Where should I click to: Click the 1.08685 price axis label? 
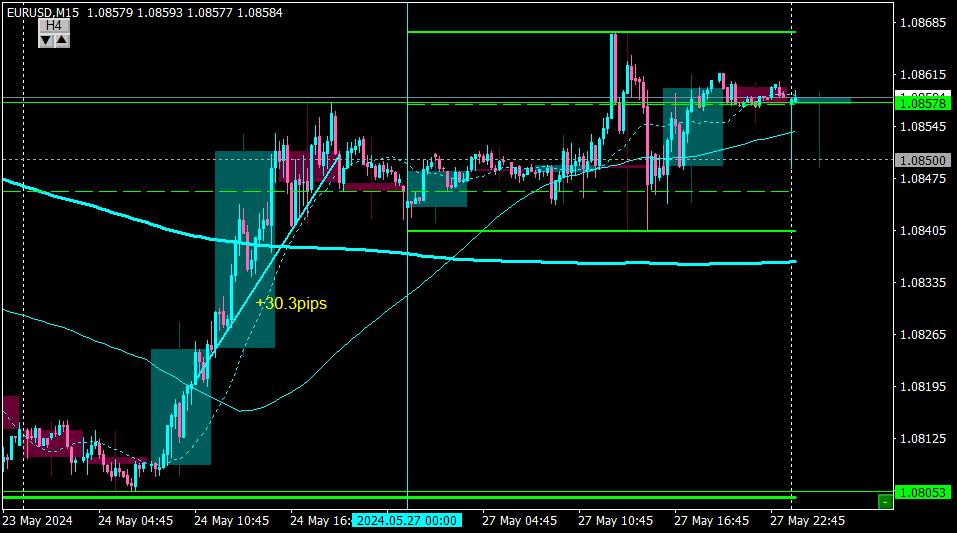[x=923, y=23]
